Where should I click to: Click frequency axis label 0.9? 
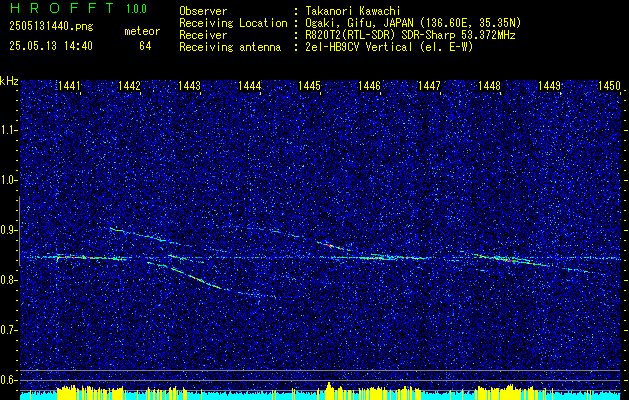coord(8,230)
